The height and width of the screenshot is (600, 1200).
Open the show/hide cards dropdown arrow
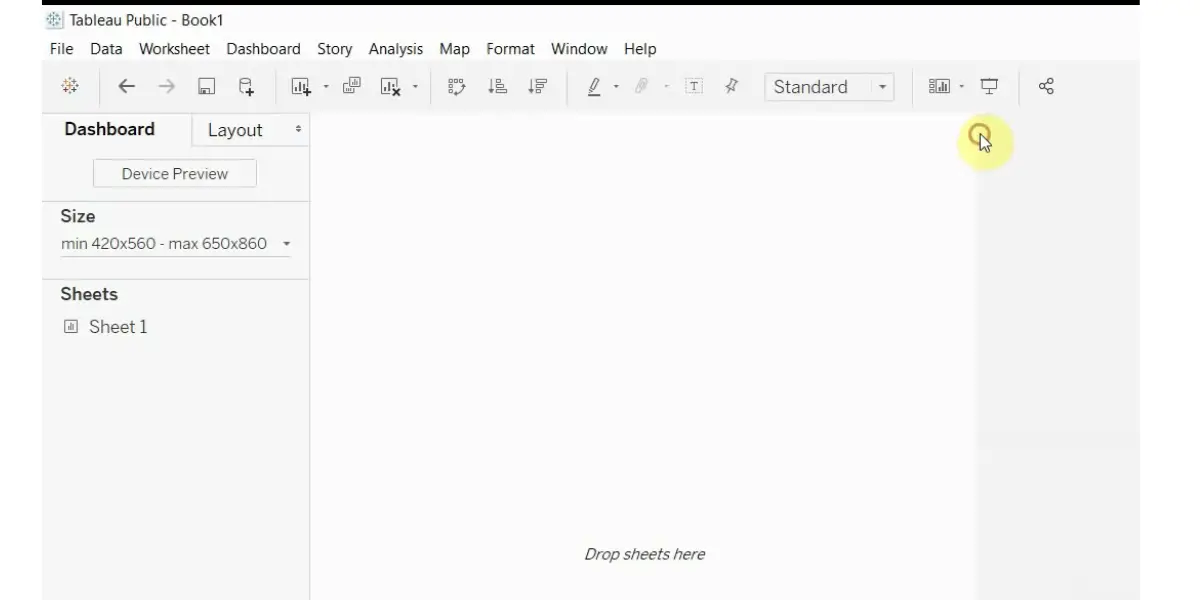(962, 87)
